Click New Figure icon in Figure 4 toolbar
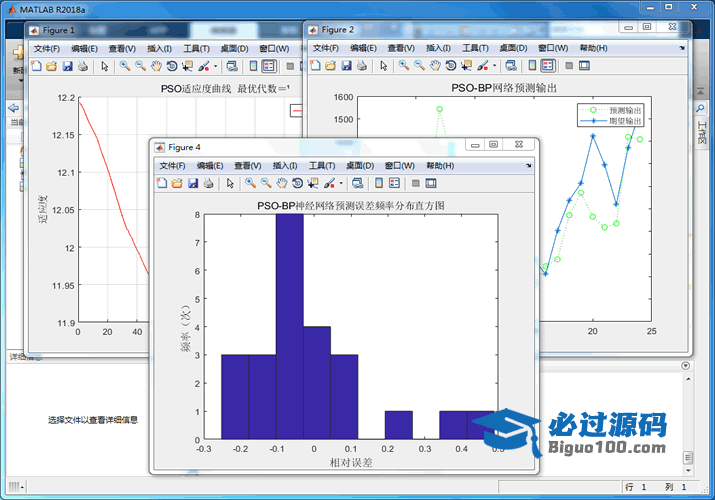This screenshot has width=715, height=500. tap(162, 183)
